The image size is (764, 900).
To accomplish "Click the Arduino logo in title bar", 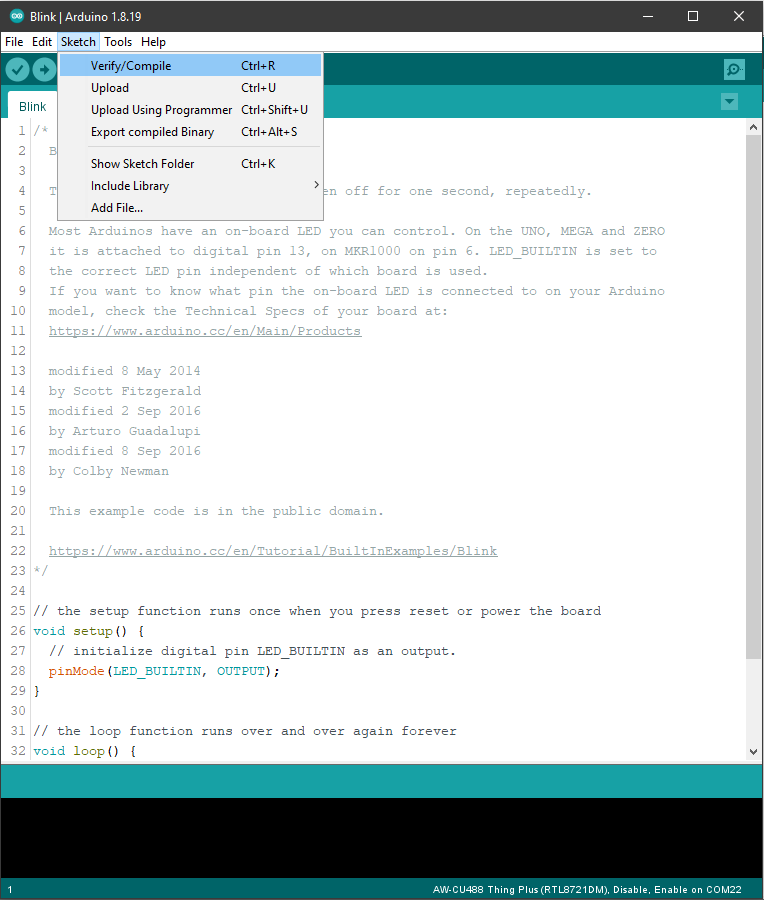I will pos(17,16).
